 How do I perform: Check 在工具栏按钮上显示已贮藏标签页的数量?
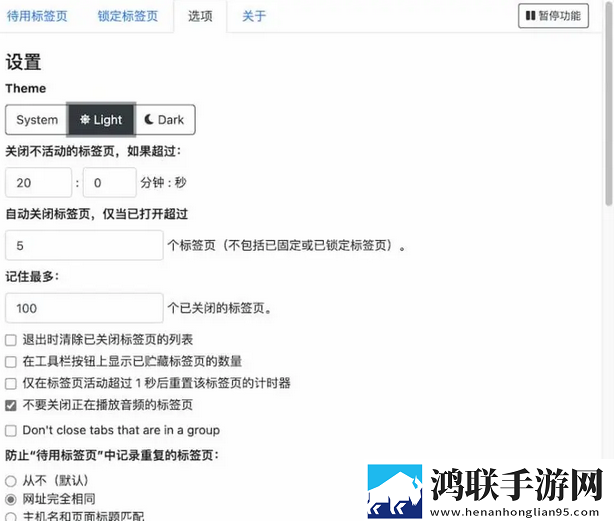(x=11, y=362)
